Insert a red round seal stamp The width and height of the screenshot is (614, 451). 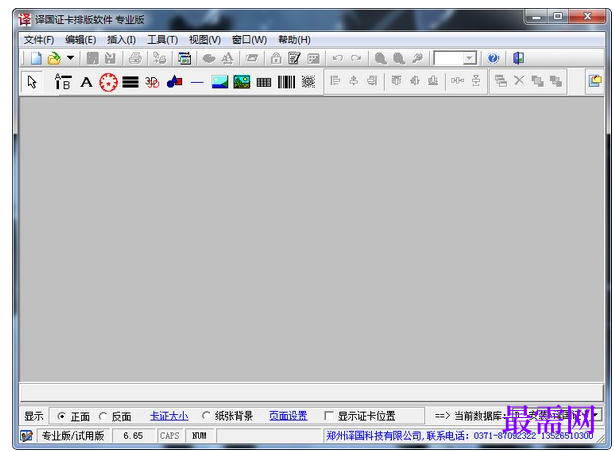(x=108, y=82)
